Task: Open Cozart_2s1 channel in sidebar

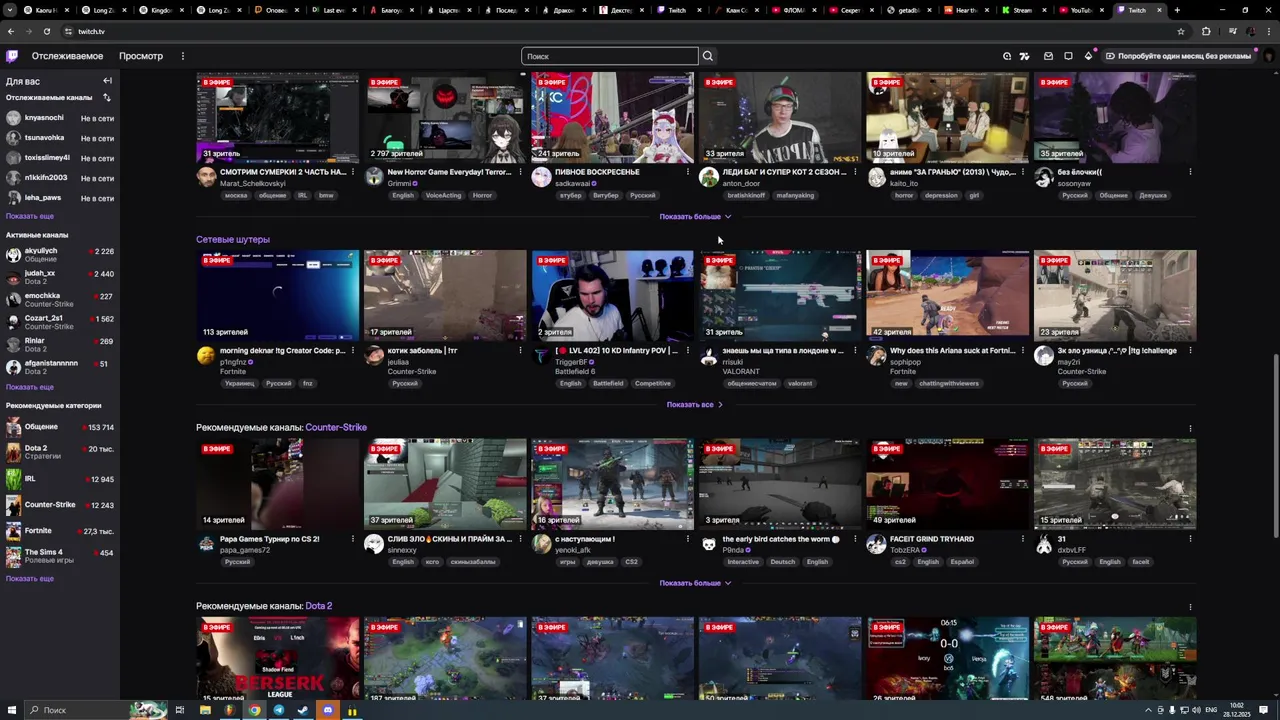Action: pos(60,322)
